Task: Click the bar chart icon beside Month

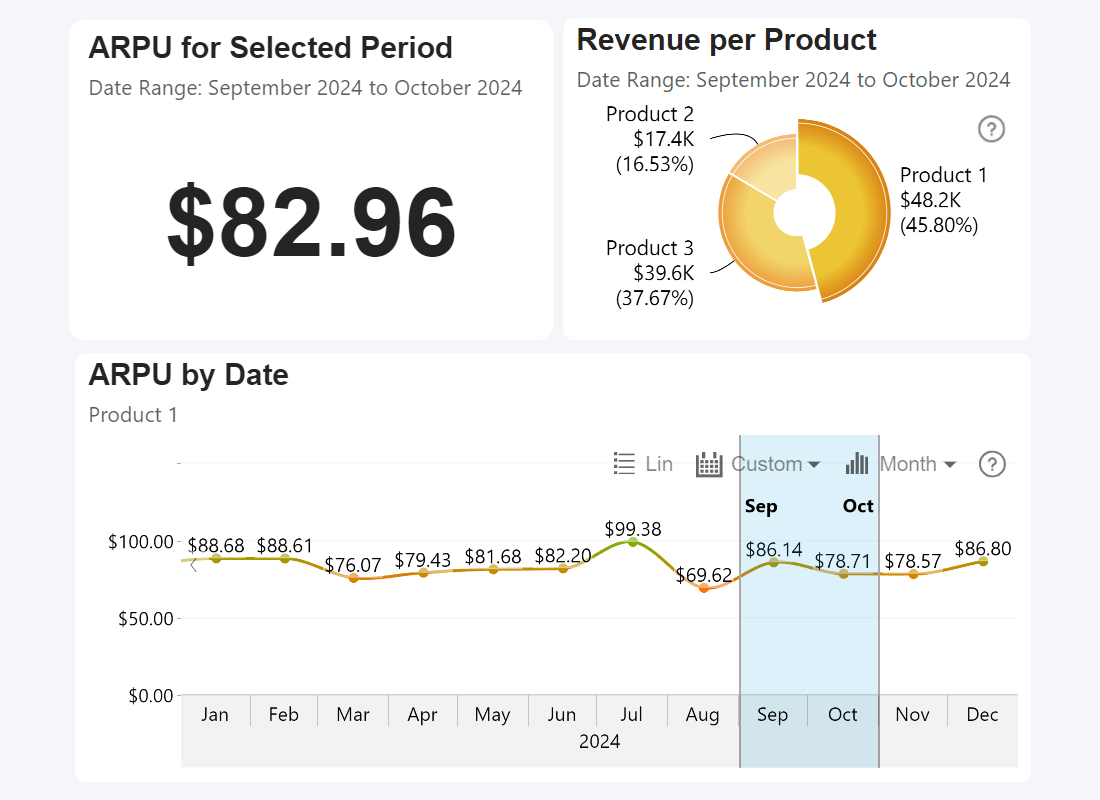Action: tap(857, 464)
